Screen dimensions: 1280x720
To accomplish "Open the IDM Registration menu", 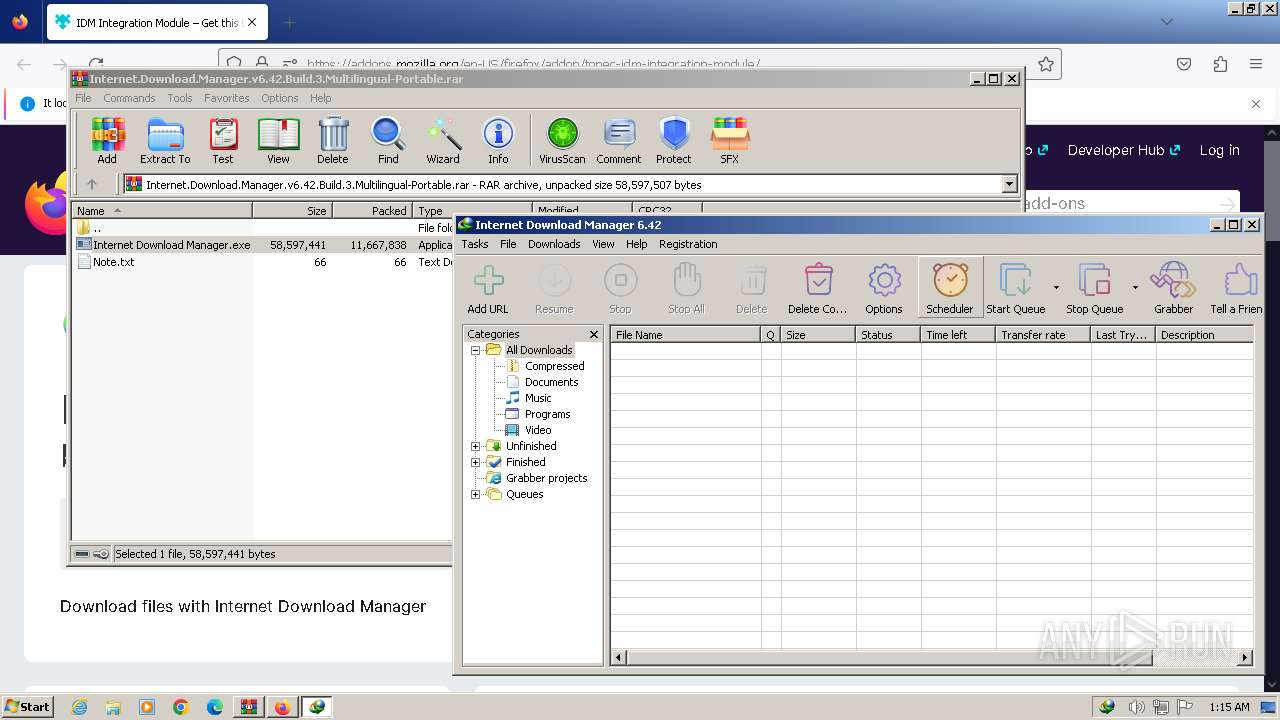I will coord(688,244).
